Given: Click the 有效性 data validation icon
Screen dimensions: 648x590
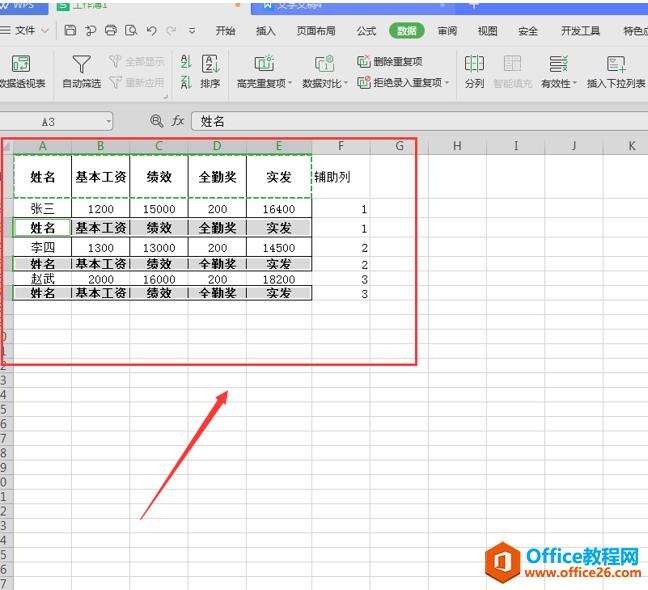Looking at the screenshot, I should click(x=558, y=64).
